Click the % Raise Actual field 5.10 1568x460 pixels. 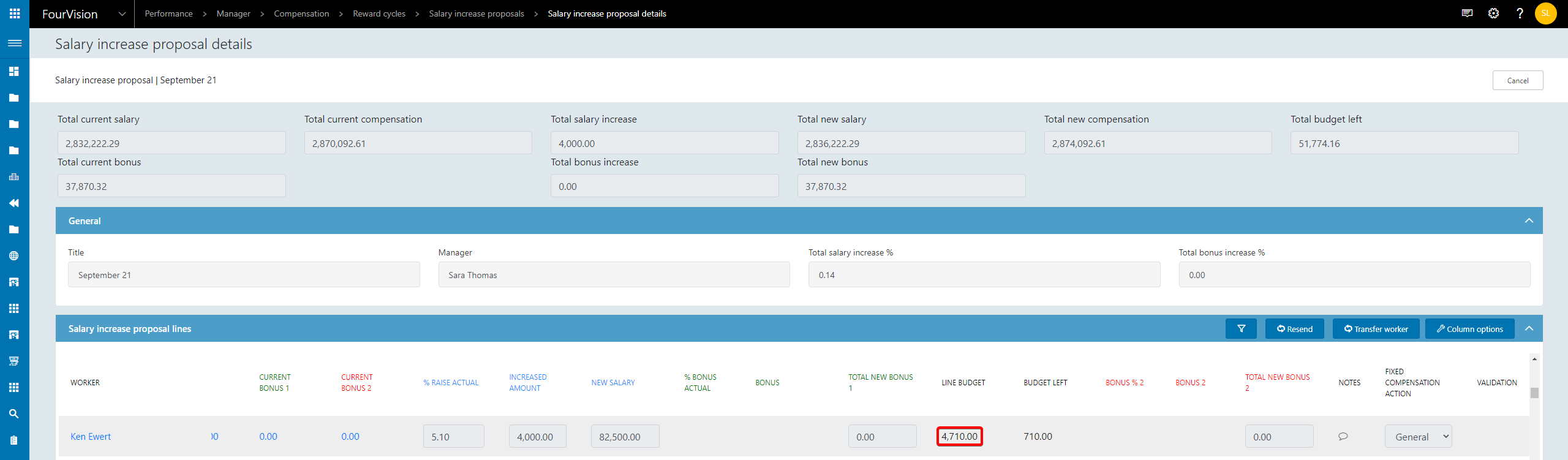point(454,437)
